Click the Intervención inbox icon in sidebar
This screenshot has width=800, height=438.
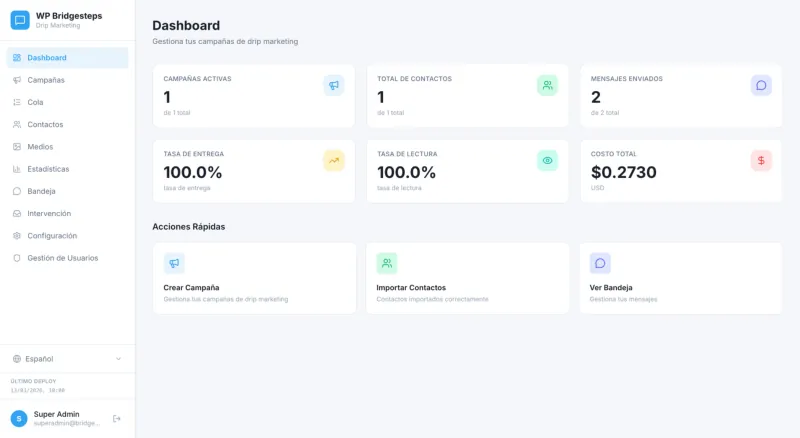[17, 213]
